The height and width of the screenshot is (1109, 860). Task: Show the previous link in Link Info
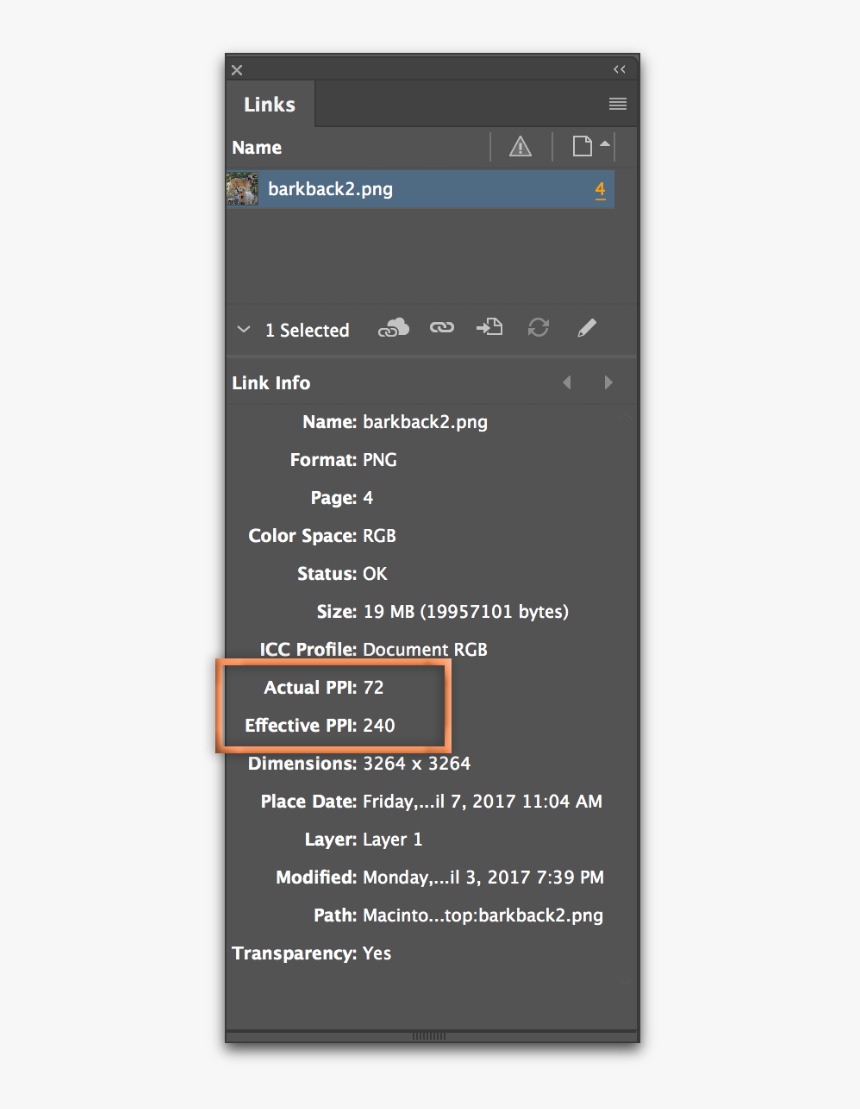click(x=567, y=383)
